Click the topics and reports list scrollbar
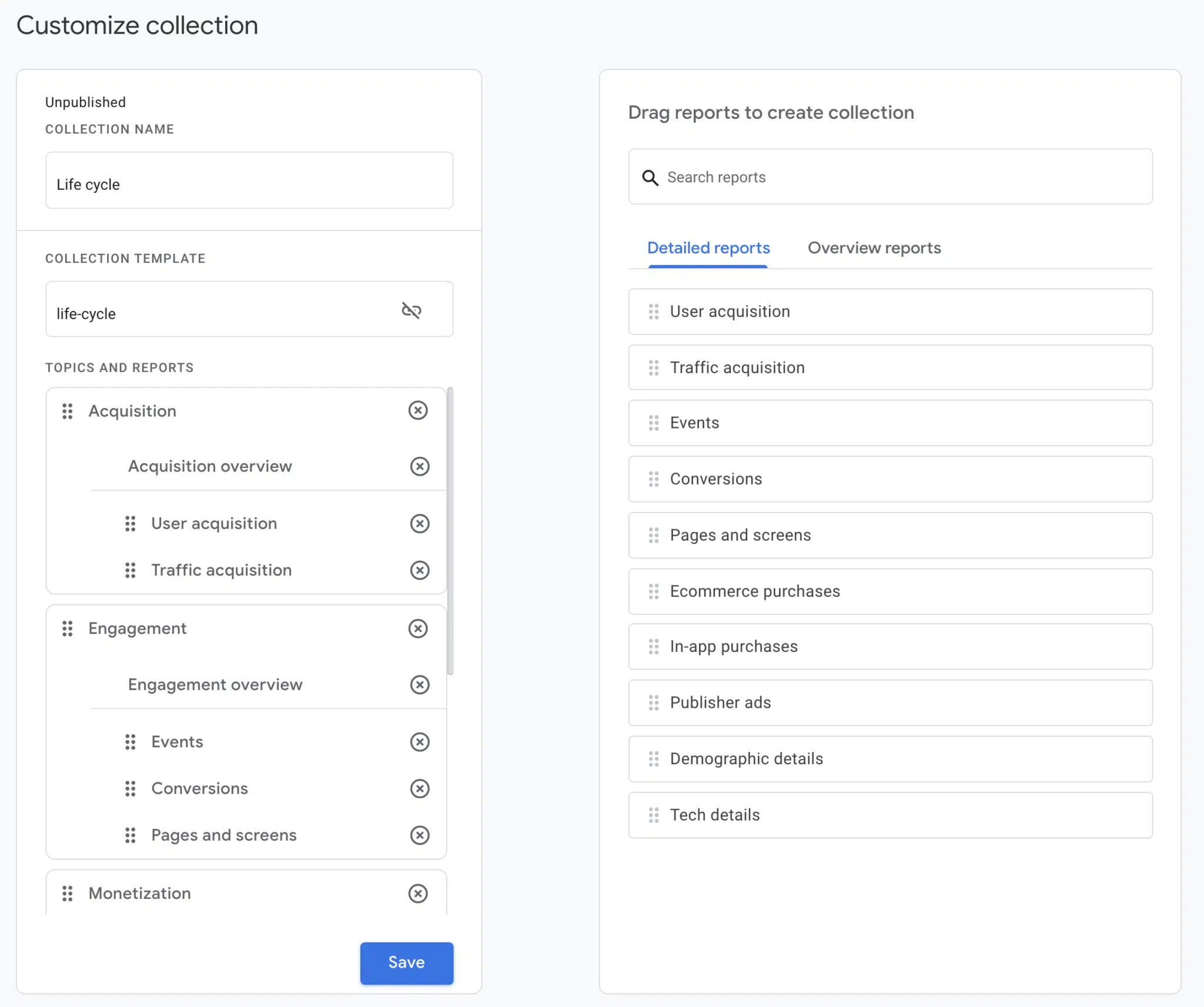The width and height of the screenshot is (1204, 1007). (x=450, y=531)
